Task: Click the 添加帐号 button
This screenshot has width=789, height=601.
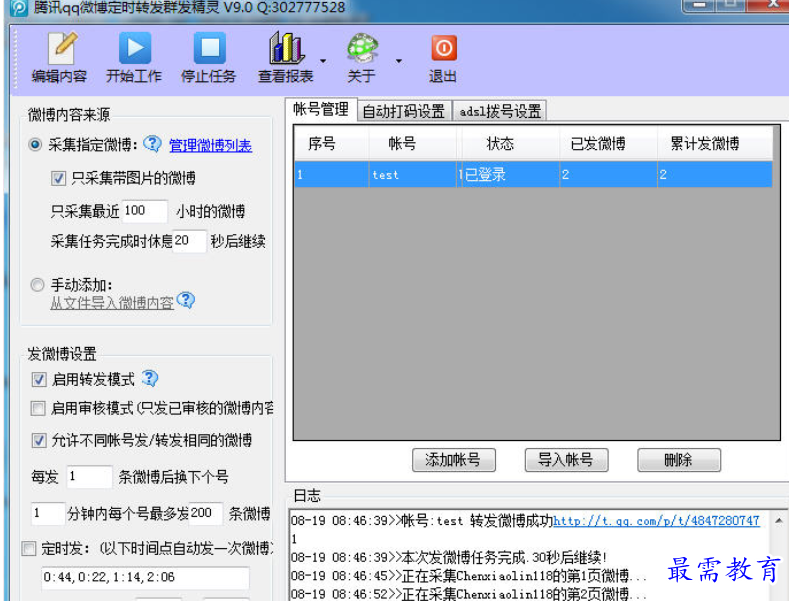Action: click(x=453, y=460)
